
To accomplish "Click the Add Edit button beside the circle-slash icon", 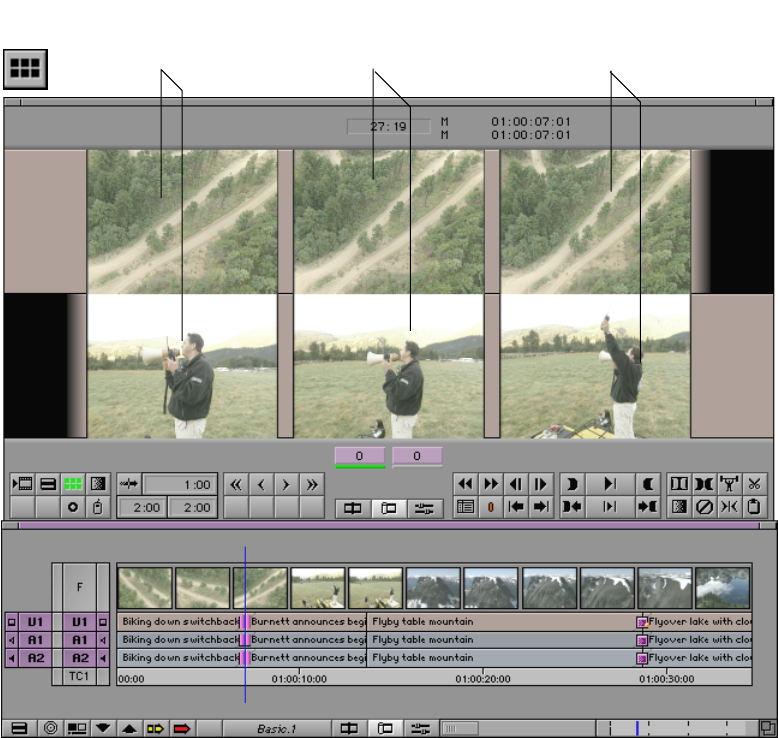I will pyautogui.click(x=729, y=507).
